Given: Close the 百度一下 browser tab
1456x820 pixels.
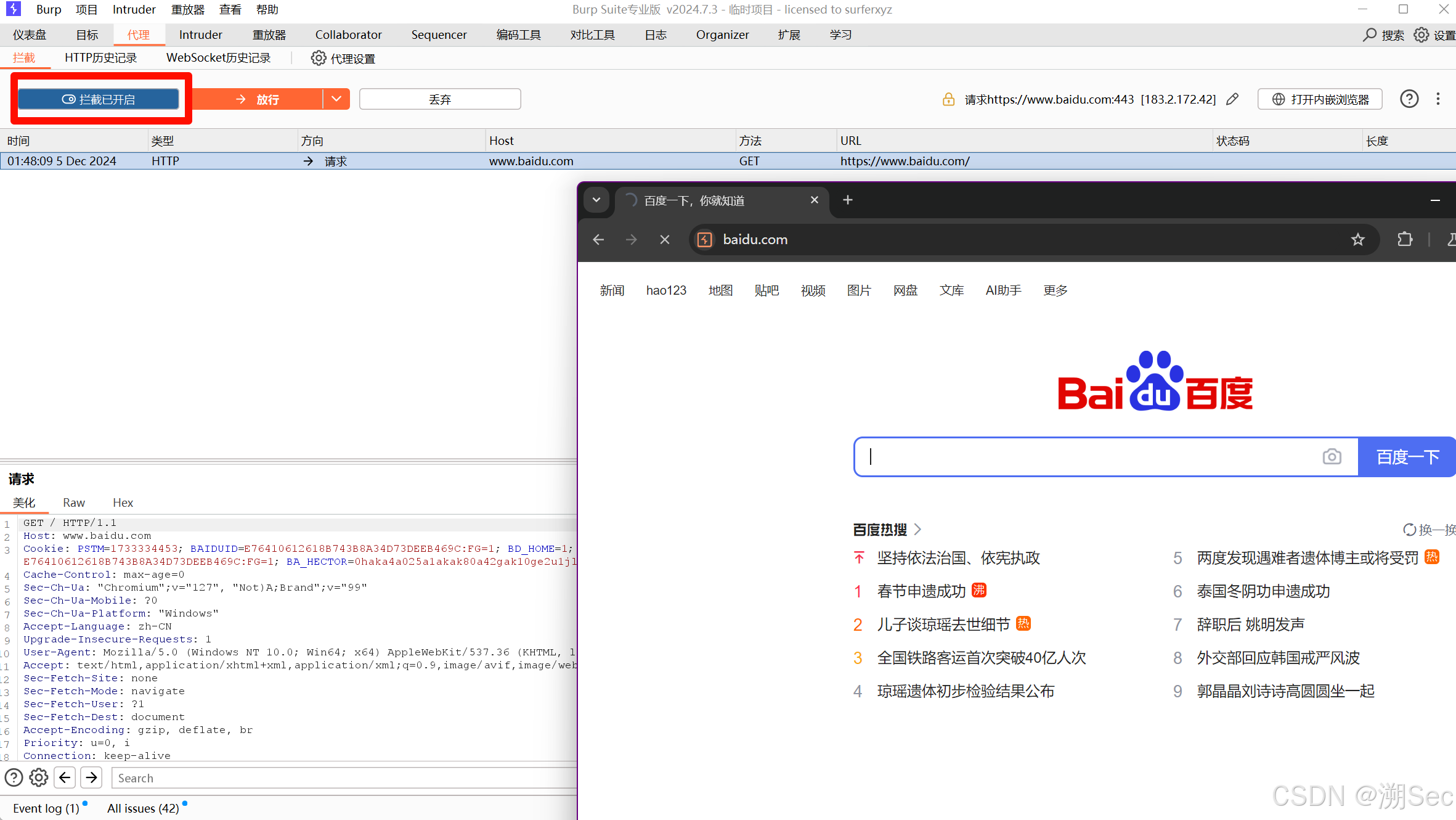Looking at the screenshot, I should coord(815,200).
